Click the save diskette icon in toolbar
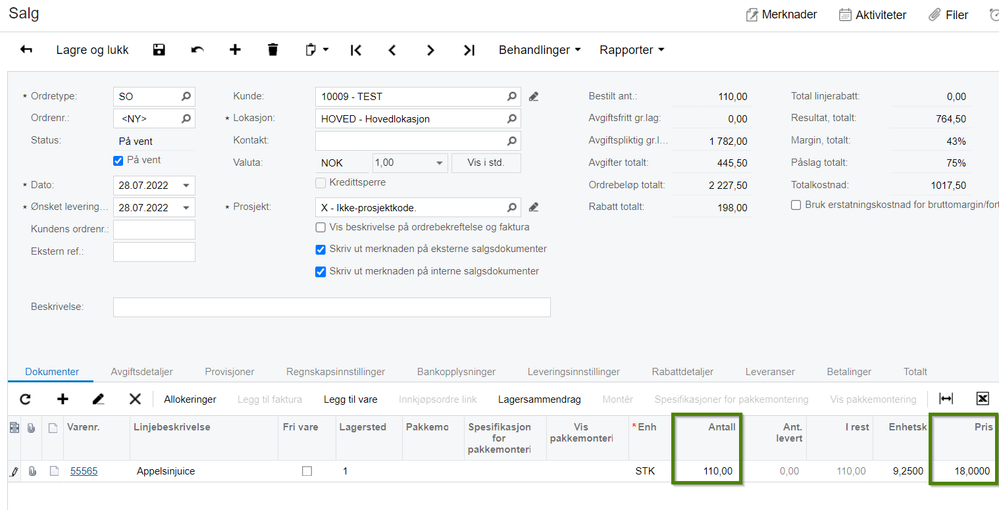This screenshot has width=999, height=510. pos(159,50)
